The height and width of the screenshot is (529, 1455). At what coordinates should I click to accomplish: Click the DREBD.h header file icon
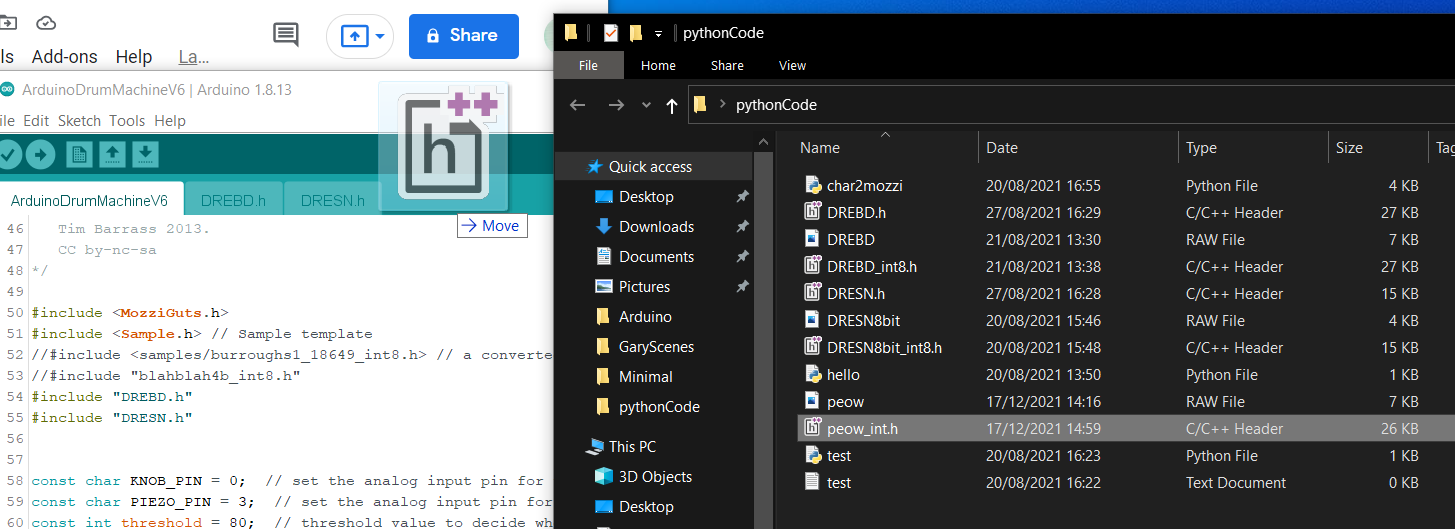point(813,213)
